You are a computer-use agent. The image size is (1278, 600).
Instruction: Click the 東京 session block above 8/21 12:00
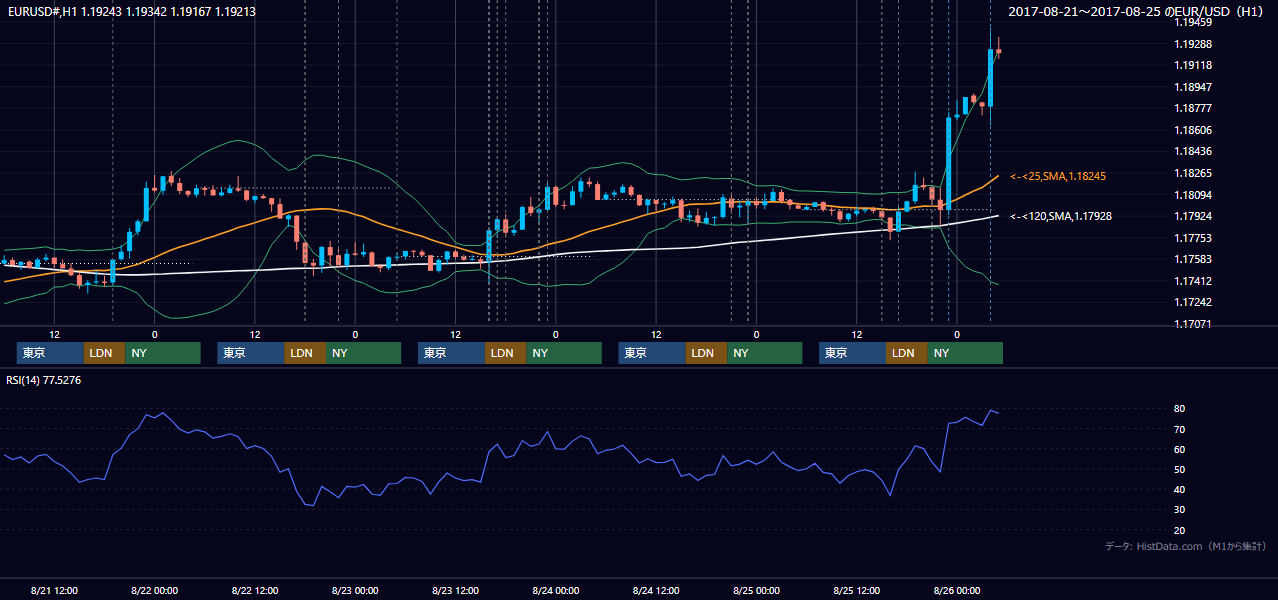(x=50, y=353)
